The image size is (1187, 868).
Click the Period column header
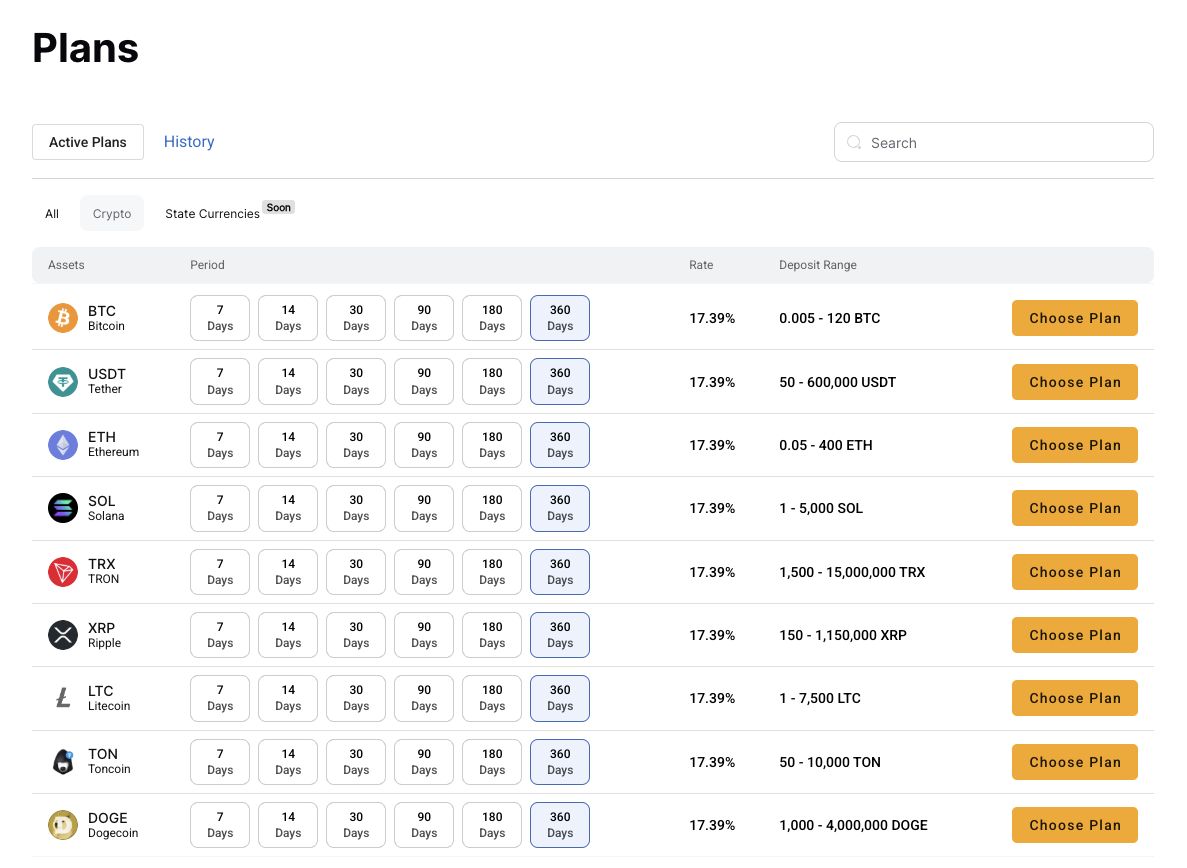pos(207,265)
